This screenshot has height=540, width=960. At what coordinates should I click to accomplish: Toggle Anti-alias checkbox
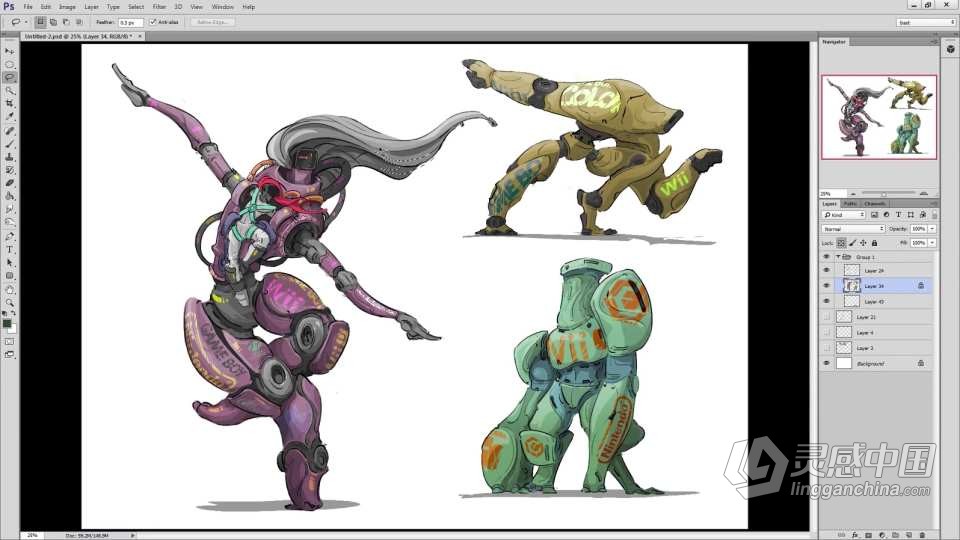click(152, 22)
